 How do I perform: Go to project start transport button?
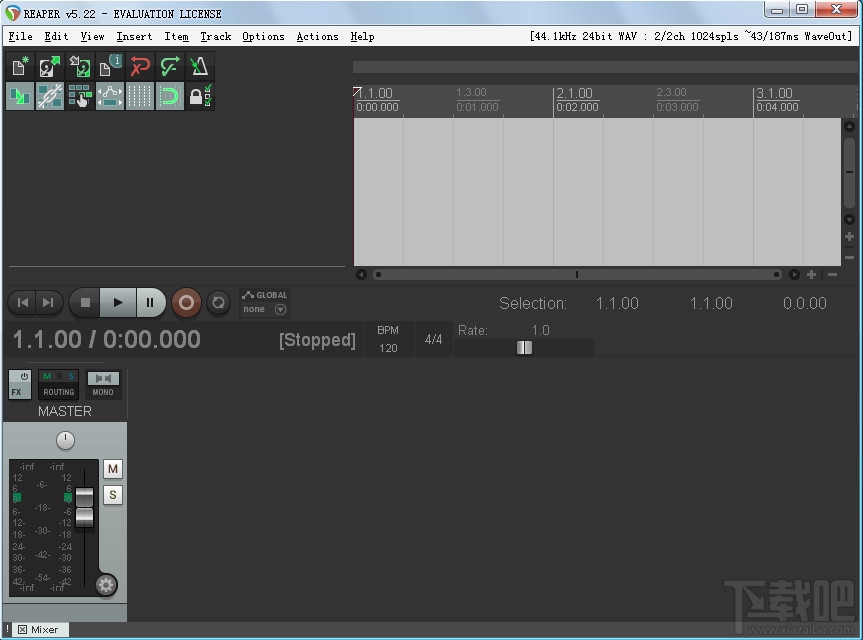23,303
